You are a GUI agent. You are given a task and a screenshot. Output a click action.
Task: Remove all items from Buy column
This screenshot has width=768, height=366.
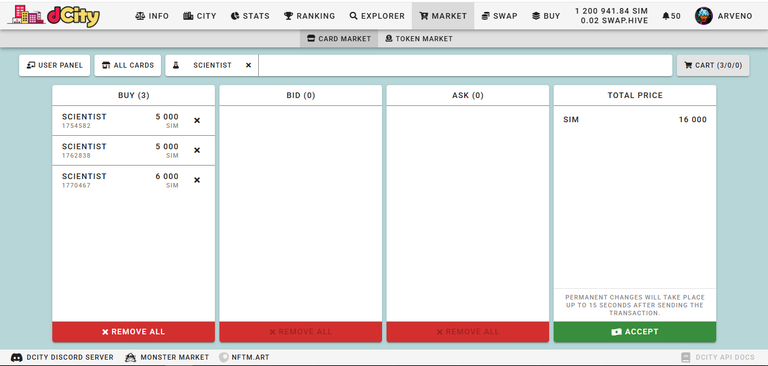[x=133, y=332]
